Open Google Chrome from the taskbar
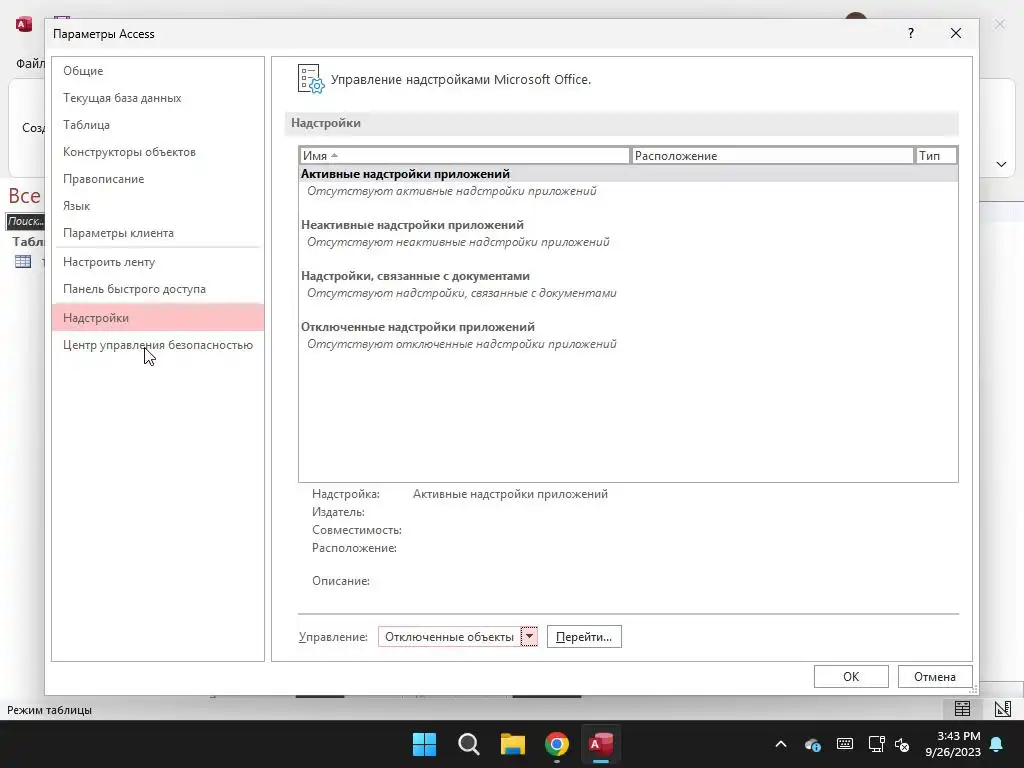 (557, 744)
